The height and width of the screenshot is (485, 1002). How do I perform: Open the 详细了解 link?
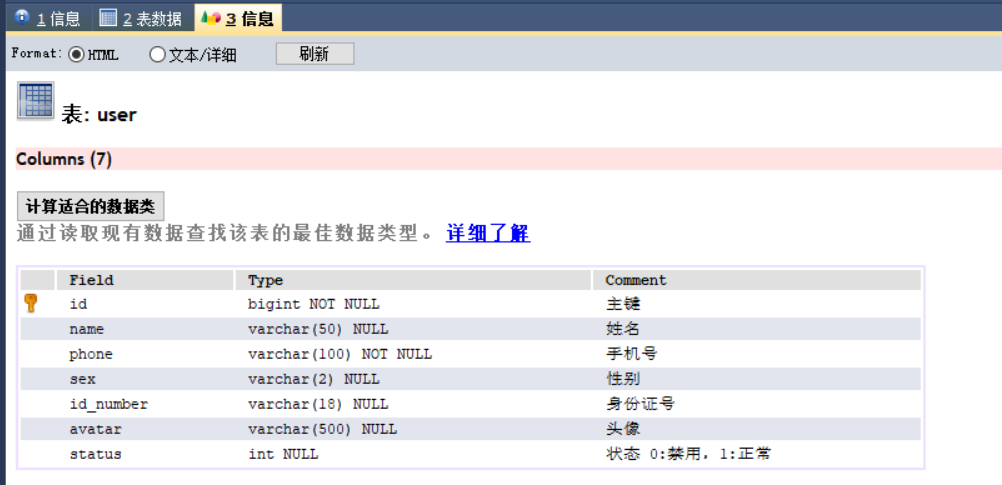pyautogui.click(x=488, y=233)
